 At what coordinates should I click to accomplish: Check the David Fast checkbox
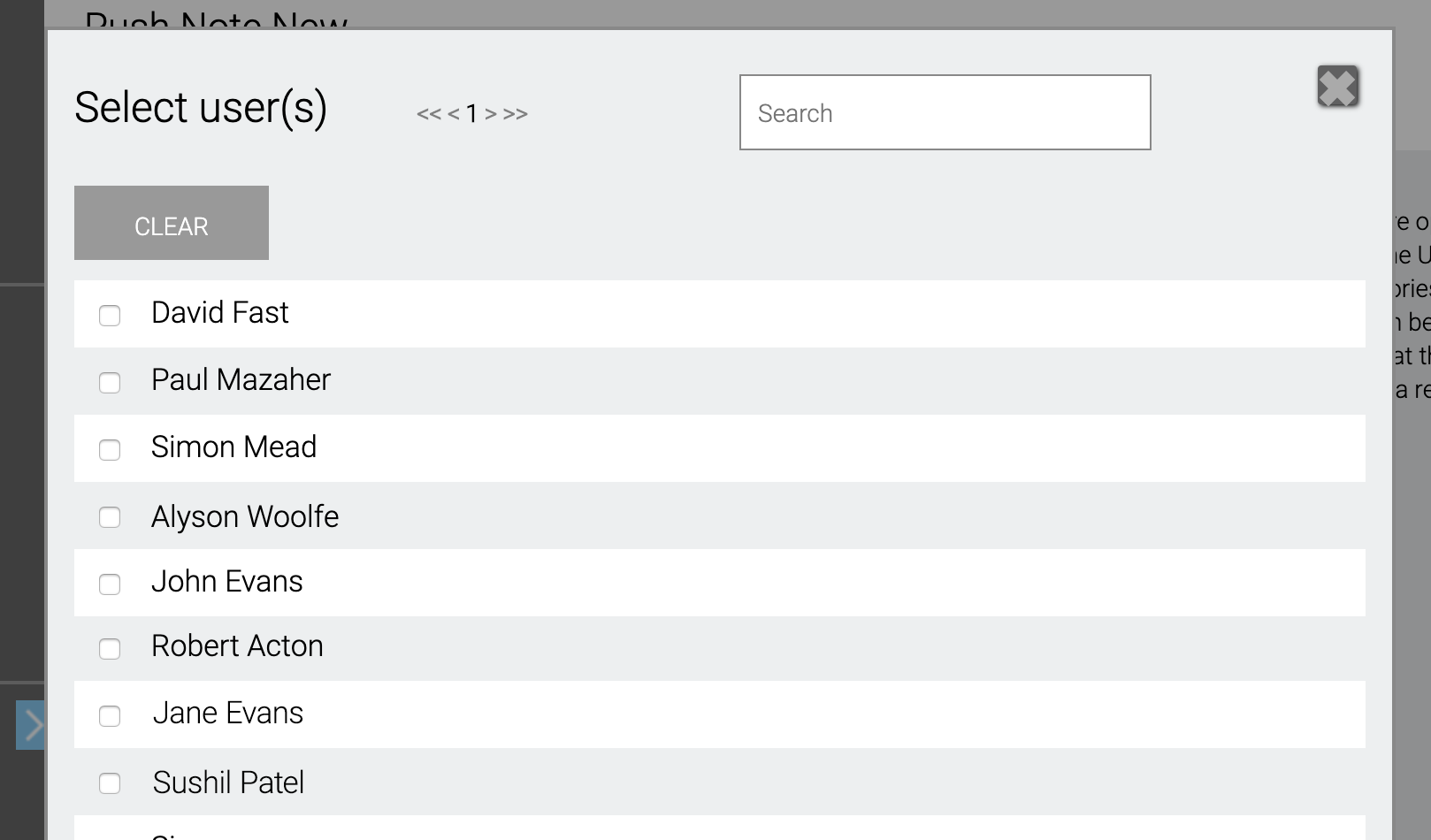(x=110, y=316)
